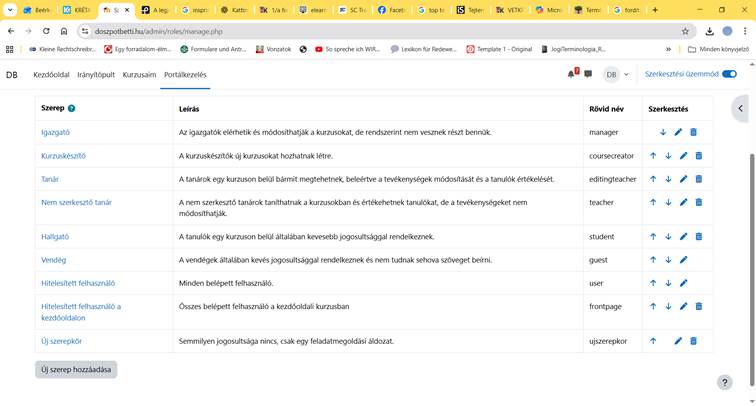Click Új szerep hozzáadása button
The image size is (756, 406).
click(x=76, y=369)
